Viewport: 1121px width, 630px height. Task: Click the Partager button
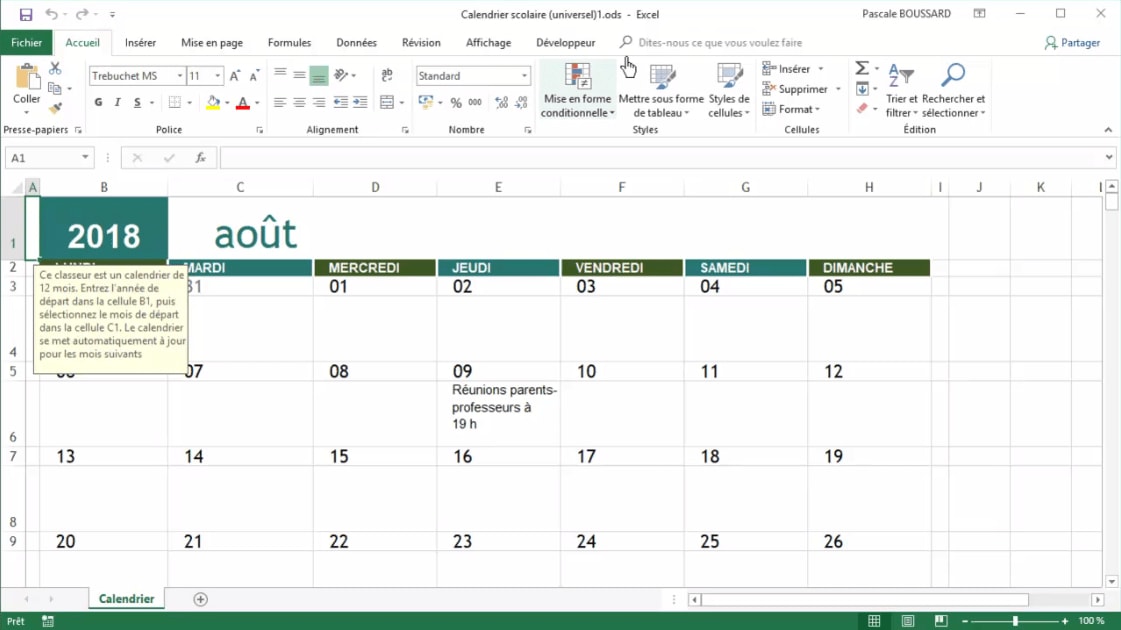pos(1072,43)
